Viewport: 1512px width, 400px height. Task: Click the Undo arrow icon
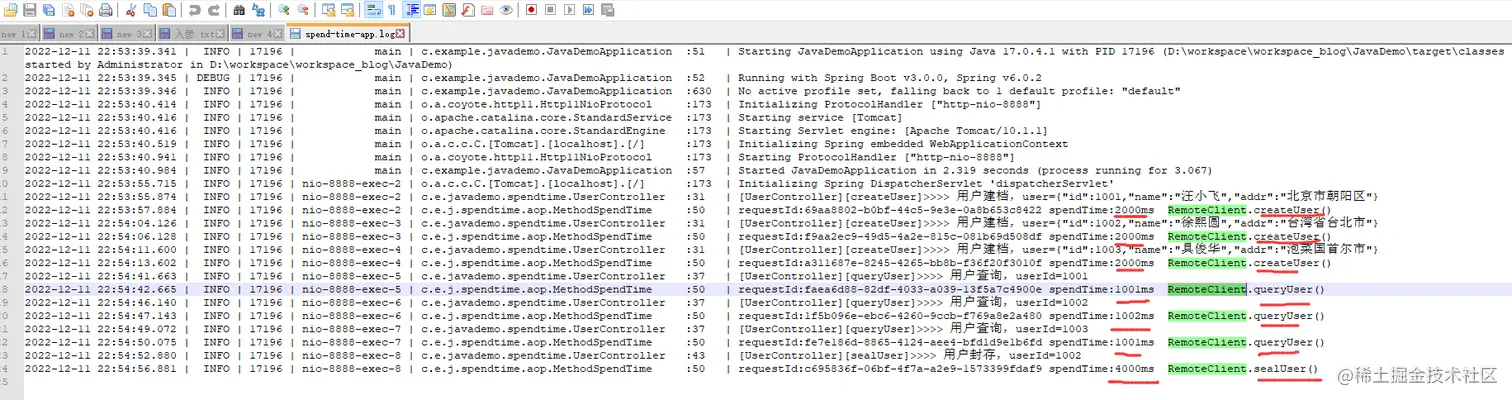[x=194, y=10]
